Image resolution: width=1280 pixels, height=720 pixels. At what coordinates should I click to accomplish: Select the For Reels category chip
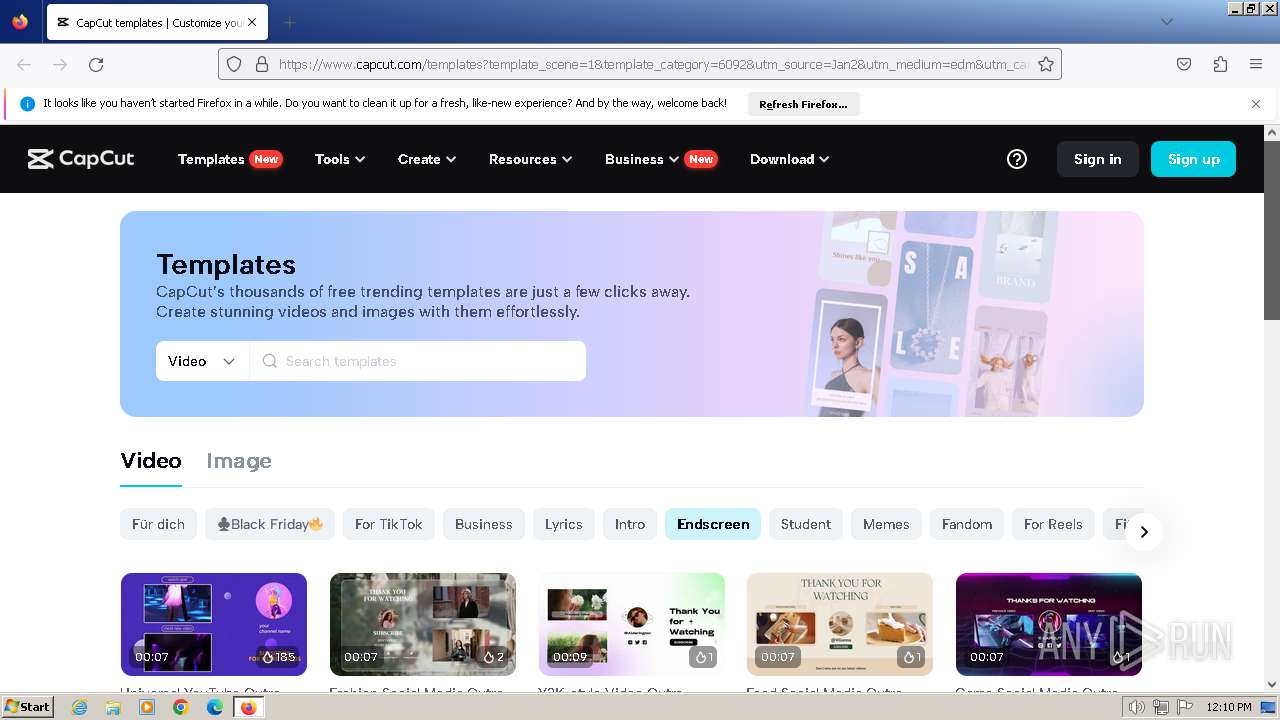pos(1053,524)
